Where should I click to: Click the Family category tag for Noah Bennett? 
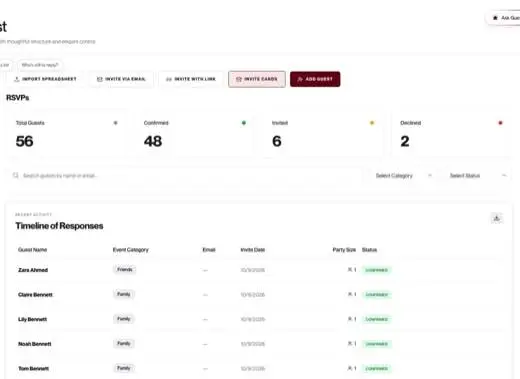point(124,343)
